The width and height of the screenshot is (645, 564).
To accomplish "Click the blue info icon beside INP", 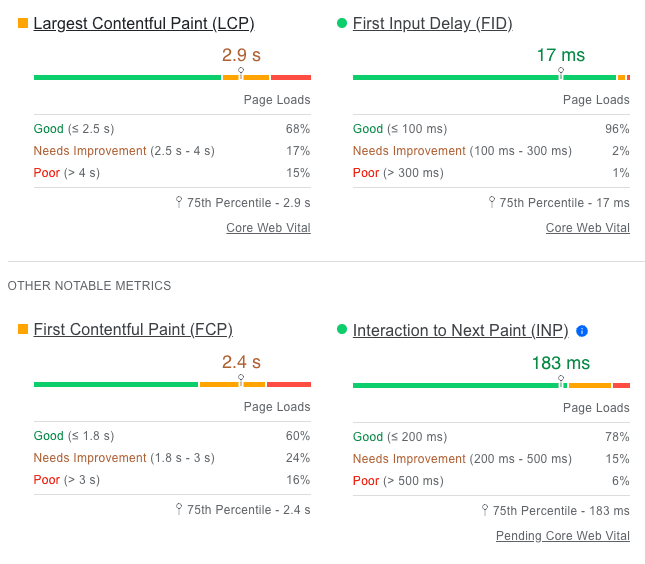I will coord(582,331).
